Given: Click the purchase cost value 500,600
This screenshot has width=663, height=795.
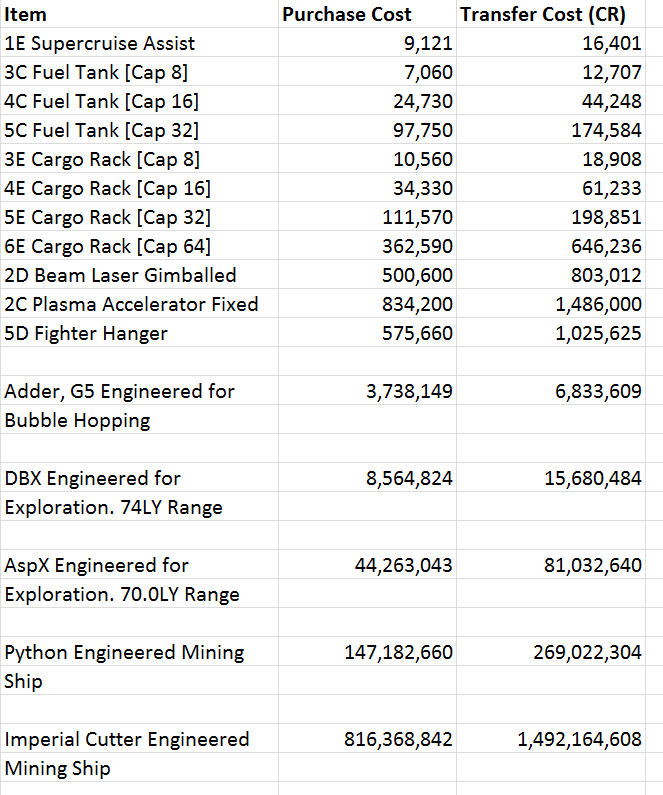Looking at the screenshot, I should [x=417, y=275].
